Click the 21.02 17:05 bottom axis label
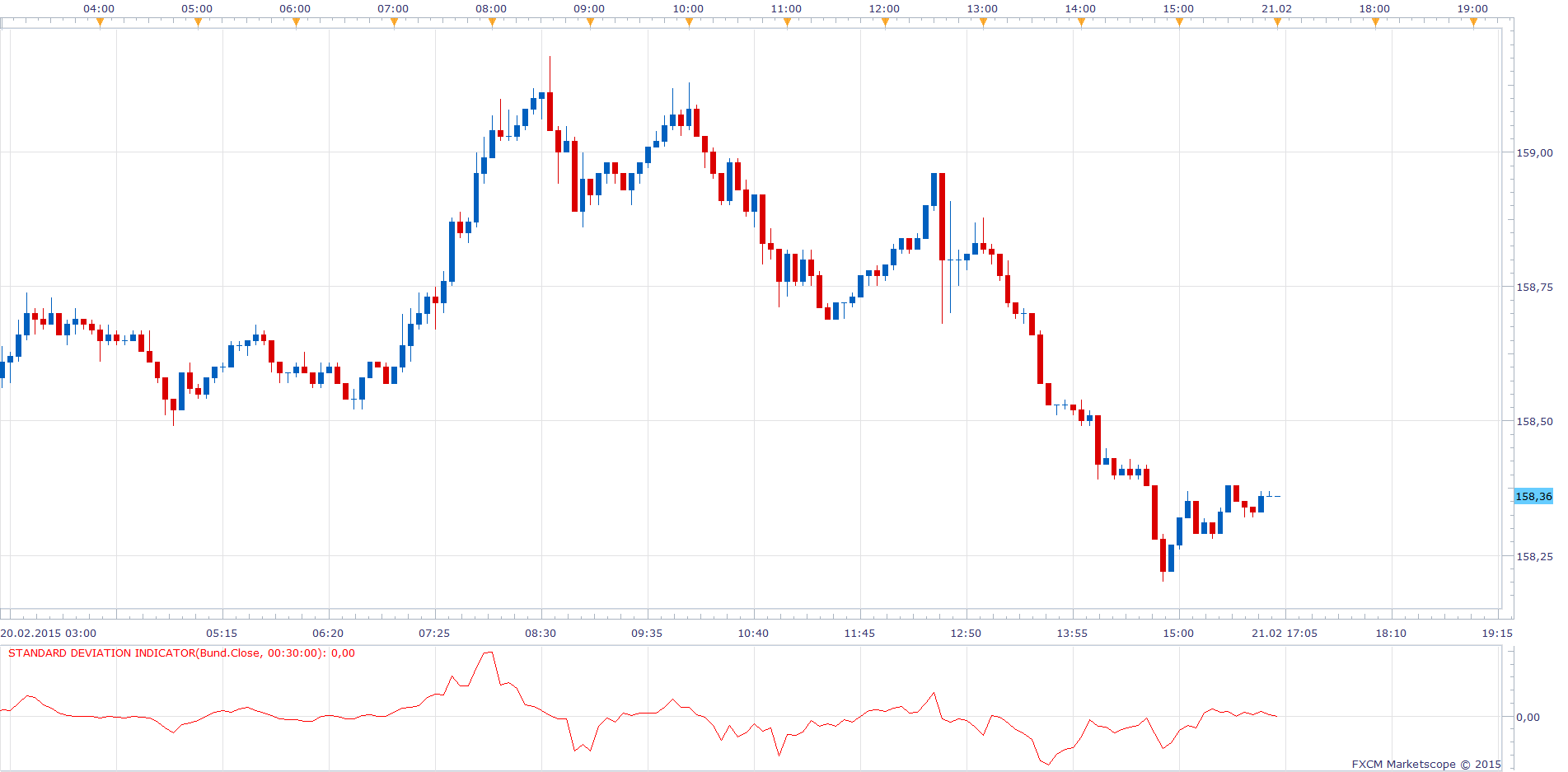The height and width of the screenshot is (772, 1568). click(1285, 634)
